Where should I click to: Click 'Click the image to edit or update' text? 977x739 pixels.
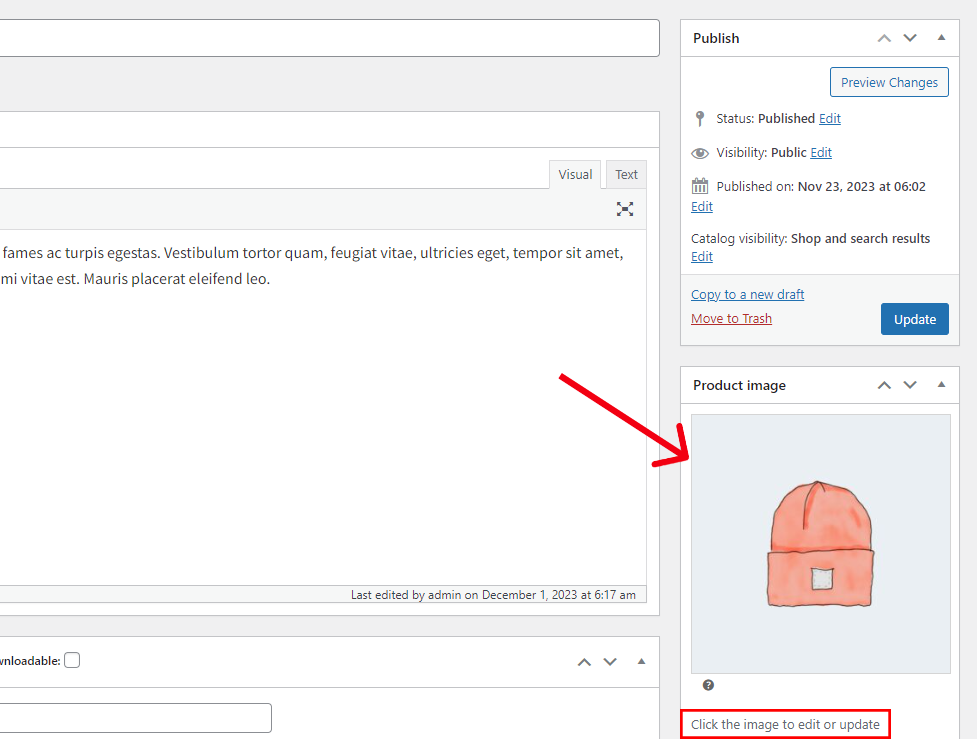785,724
